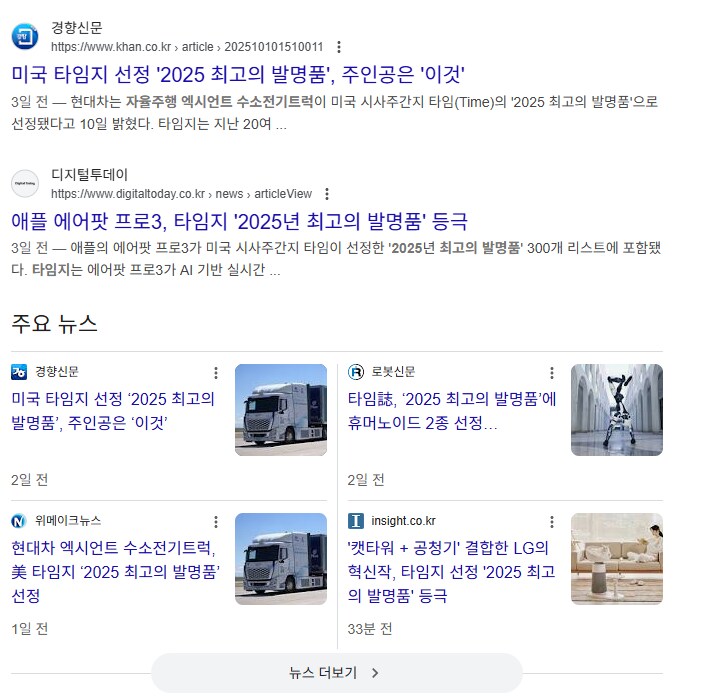This screenshot has width=725, height=698.
Task: Open 애플 에어팟 프로3 타임지 headline
Action: click(x=240, y=221)
